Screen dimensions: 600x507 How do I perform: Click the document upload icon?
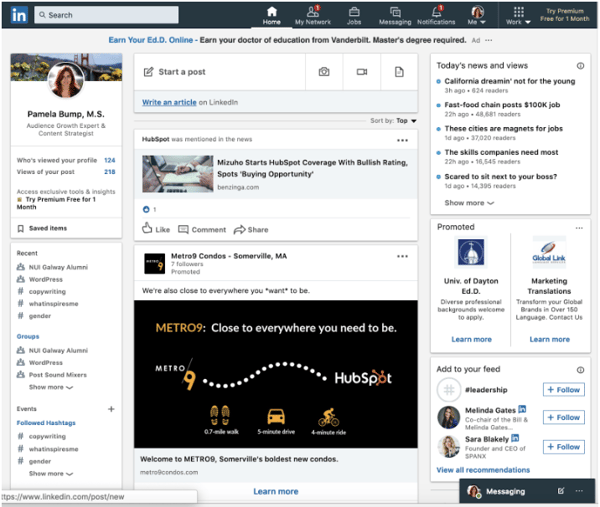(399, 72)
